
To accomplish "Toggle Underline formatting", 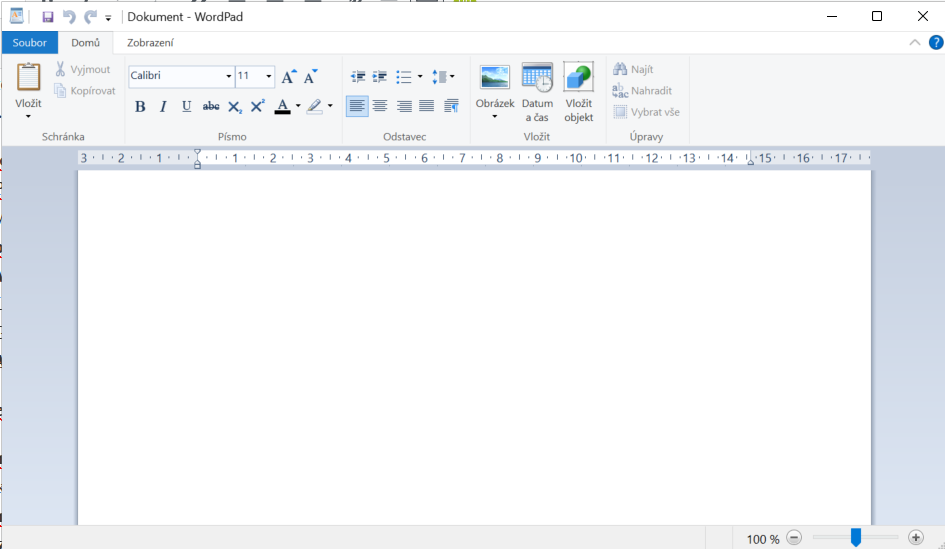I will point(186,106).
